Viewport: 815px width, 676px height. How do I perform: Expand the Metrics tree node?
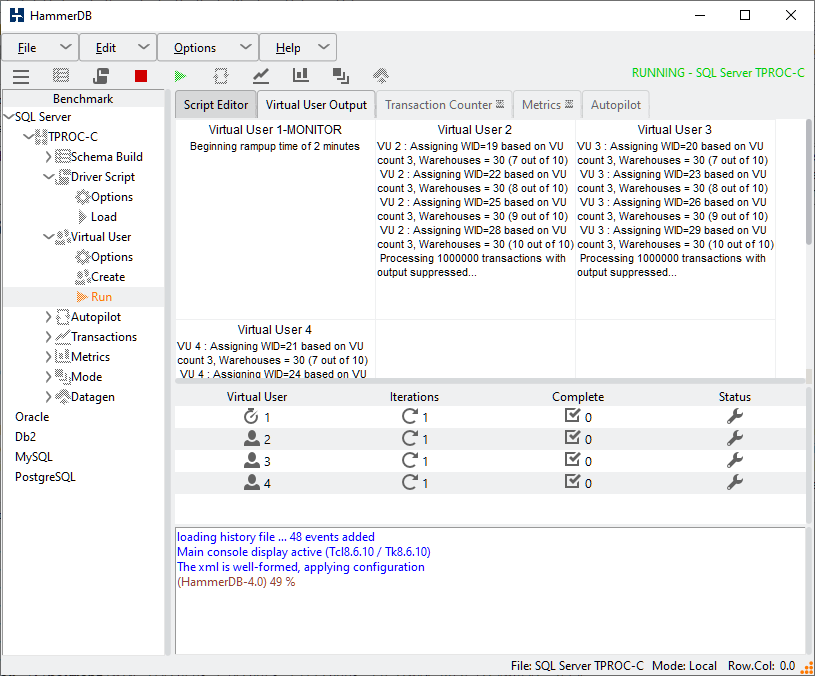tap(48, 356)
